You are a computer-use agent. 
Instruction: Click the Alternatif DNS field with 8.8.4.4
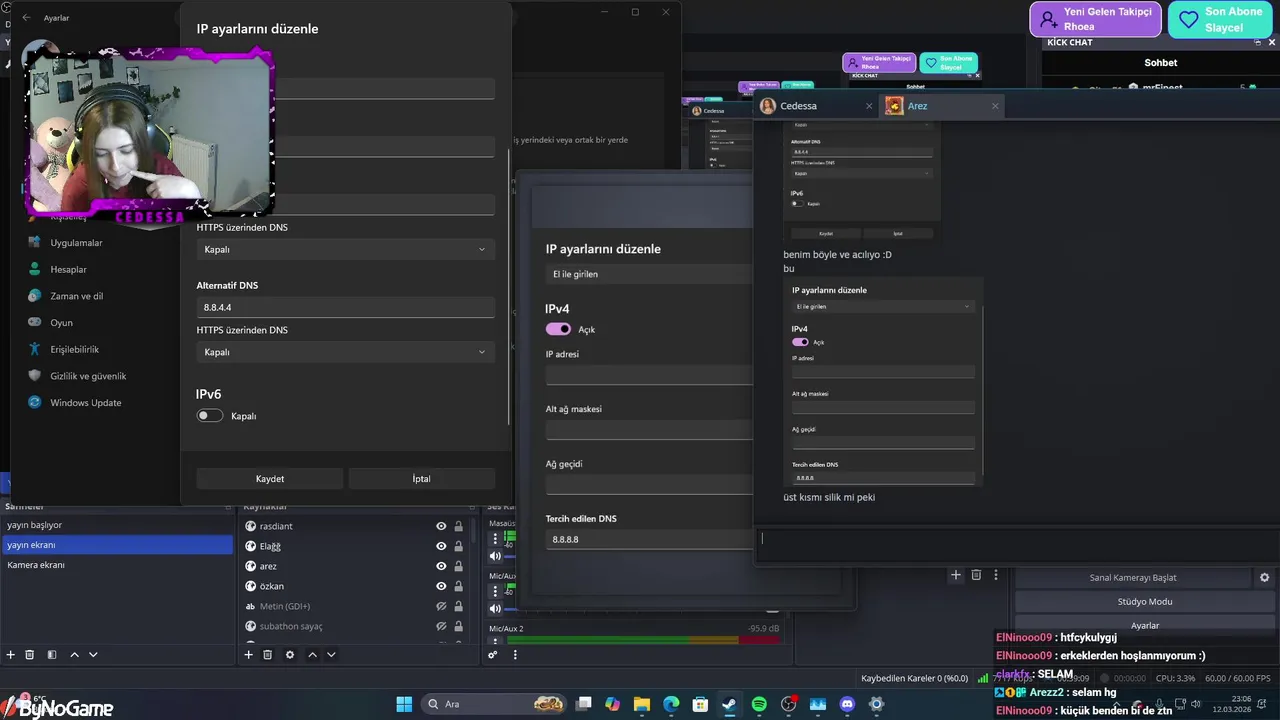click(x=345, y=307)
